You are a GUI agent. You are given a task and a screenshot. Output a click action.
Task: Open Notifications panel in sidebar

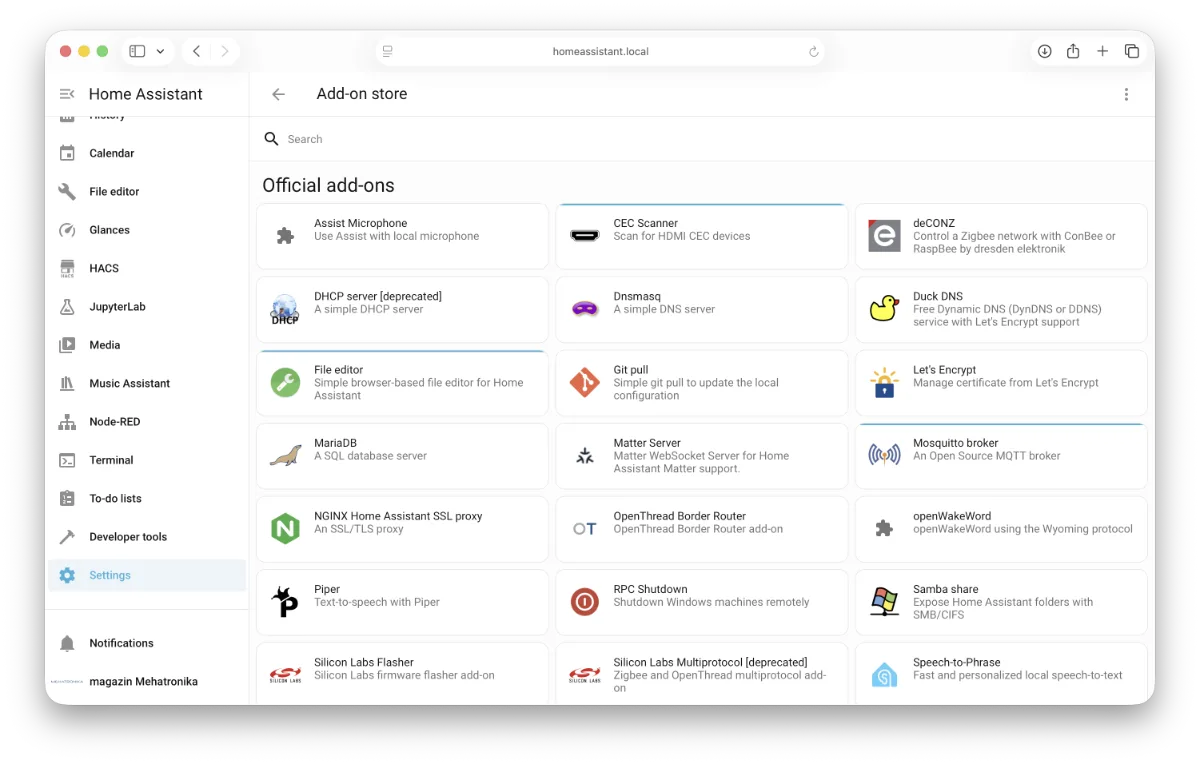tap(121, 643)
